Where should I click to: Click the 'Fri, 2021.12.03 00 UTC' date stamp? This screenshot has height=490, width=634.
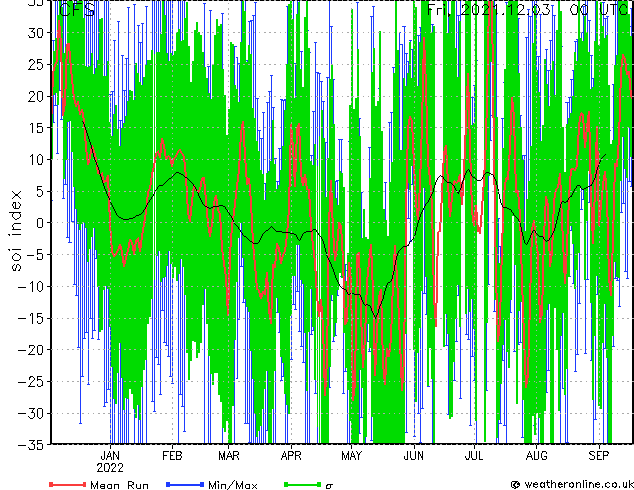point(529,9)
